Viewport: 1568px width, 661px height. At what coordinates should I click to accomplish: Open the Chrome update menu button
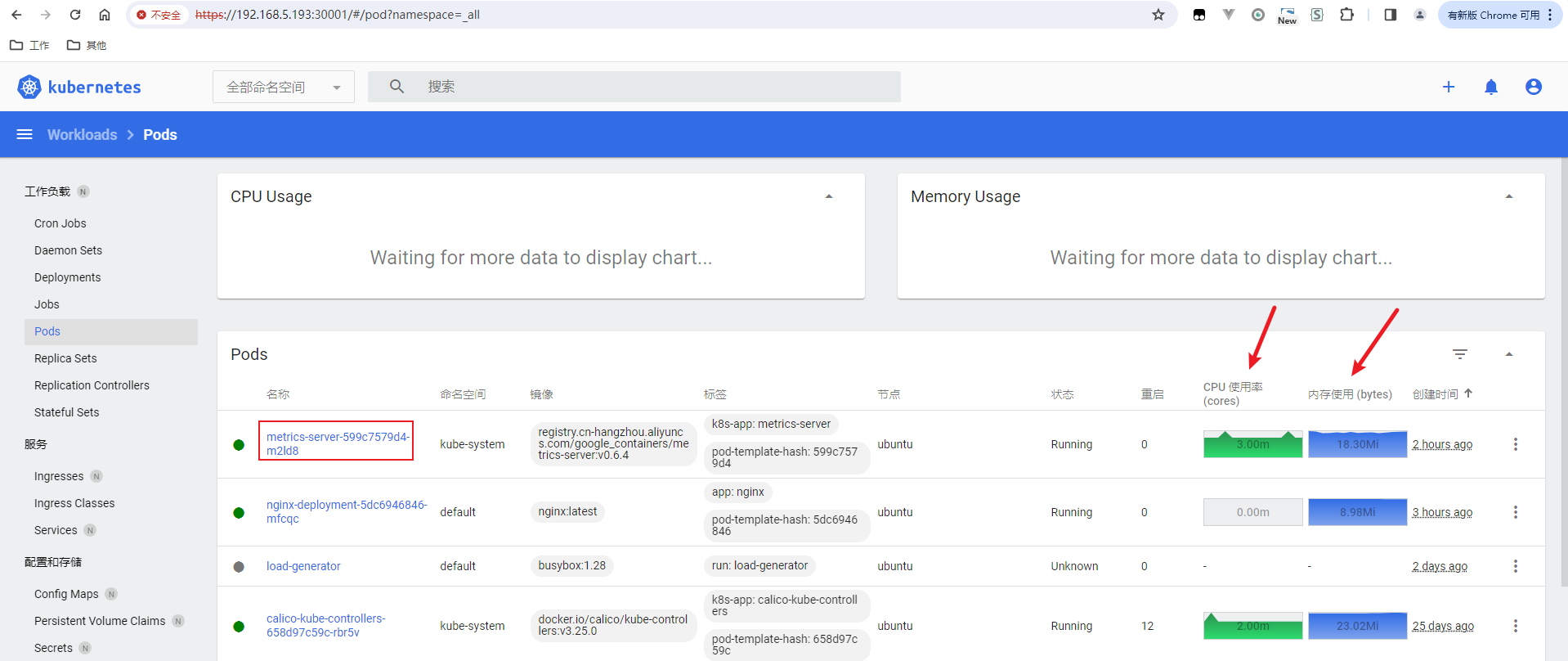coord(1500,15)
